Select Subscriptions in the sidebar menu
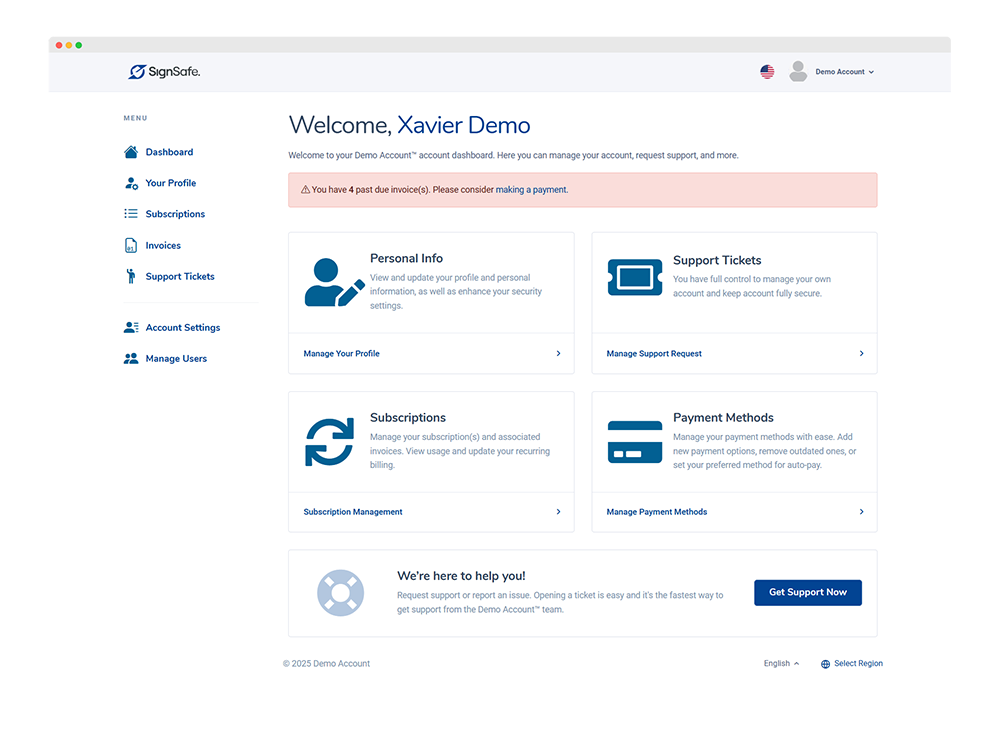 click(x=175, y=214)
